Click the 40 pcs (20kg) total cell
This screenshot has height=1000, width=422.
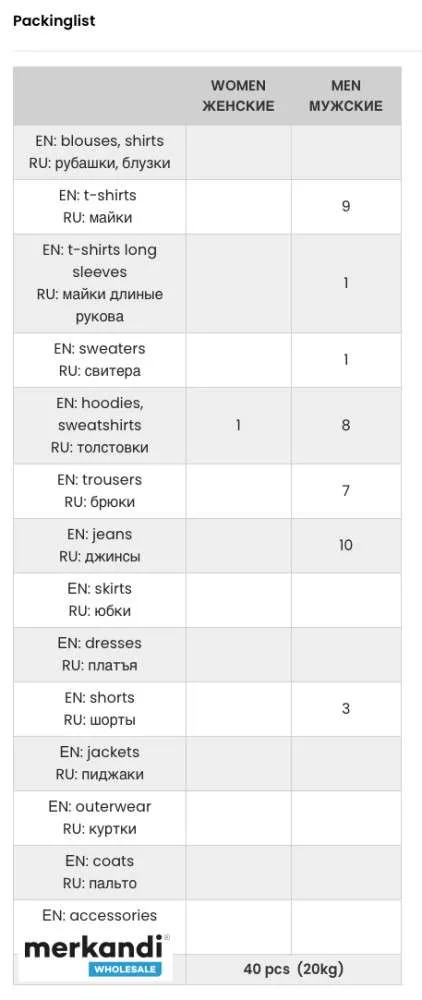coord(293,969)
